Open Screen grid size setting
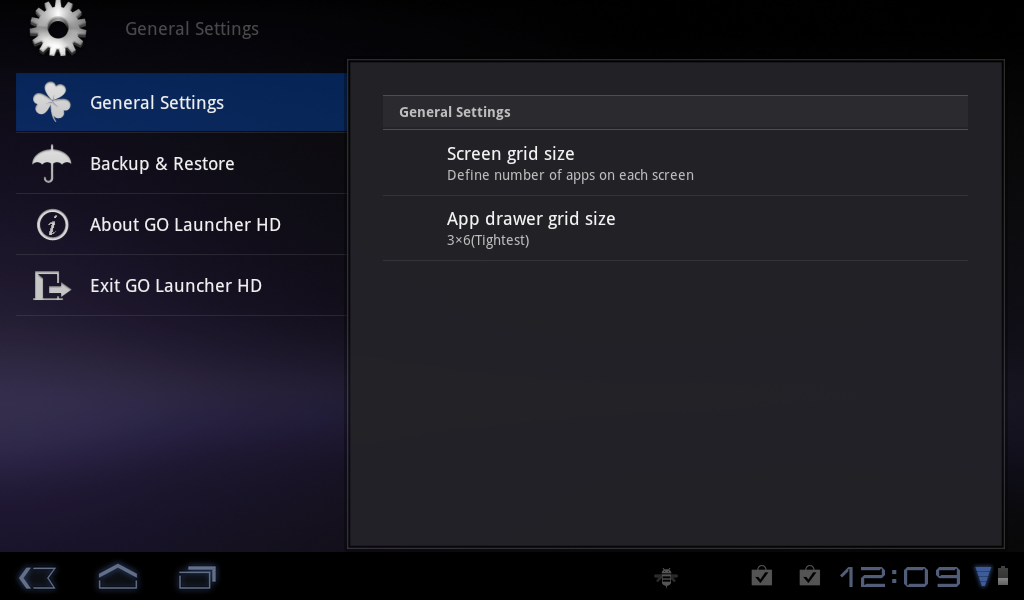Screen dimensions: 1024x600 point(675,163)
